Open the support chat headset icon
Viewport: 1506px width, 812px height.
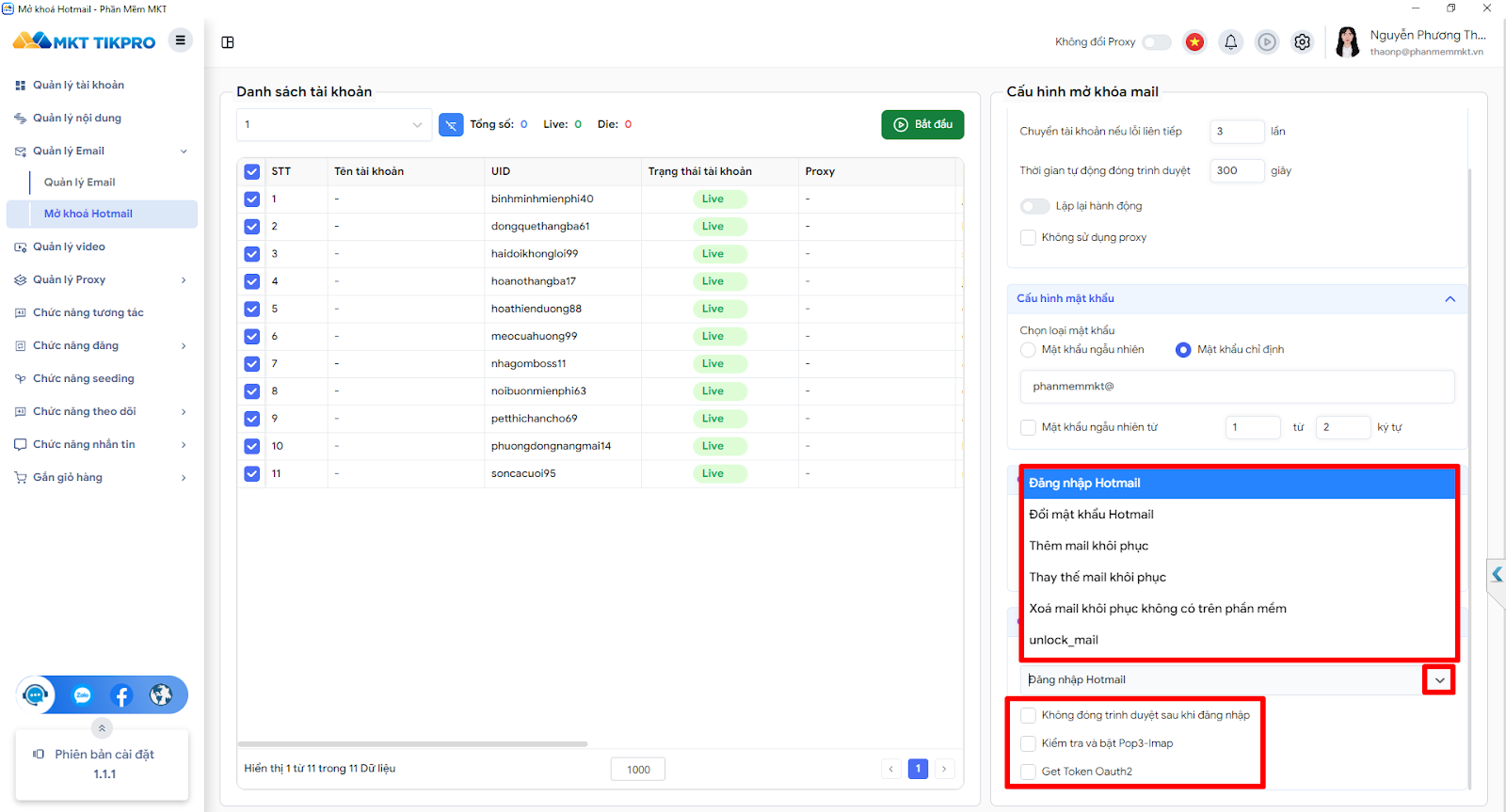click(x=36, y=695)
